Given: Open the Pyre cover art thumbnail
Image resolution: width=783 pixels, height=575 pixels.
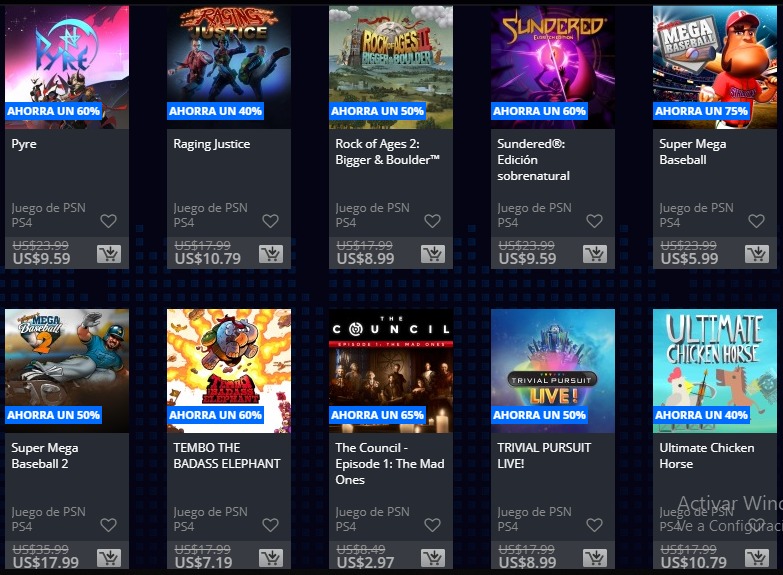Looking at the screenshot, I should [x=67, y=67].
